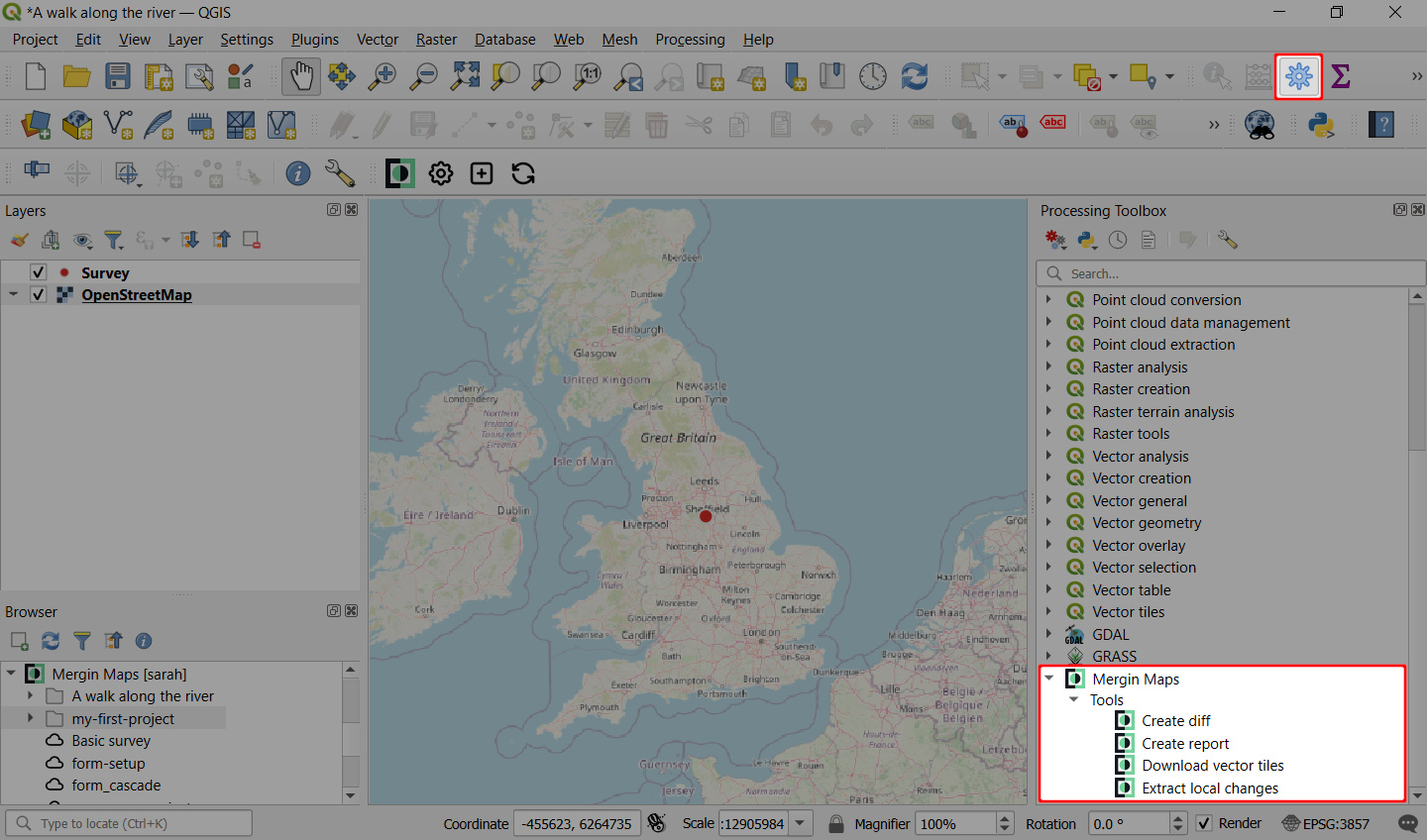Click the Mergin Maps plugin toolbar icon
The height and width of the screenshot is (840, 1427).
click(400, 173)
